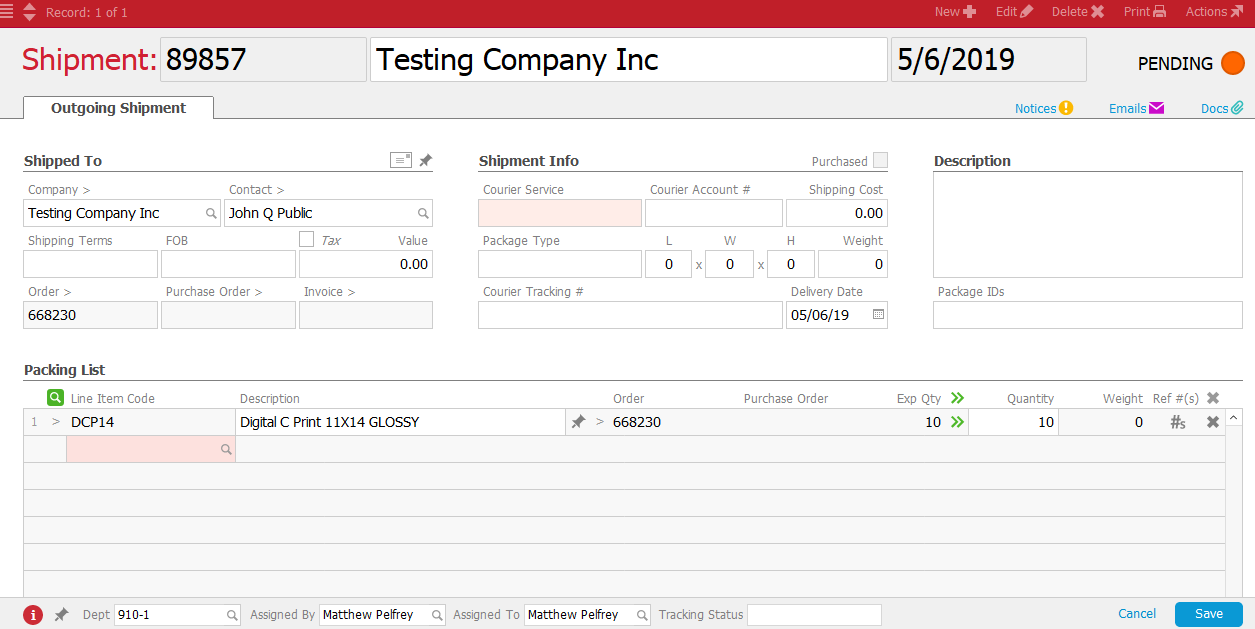The image size is (1255, 629).
Task: Click green double-arrow in Exp Qty header
Action: pyautogui.click(x=957, y=397)
